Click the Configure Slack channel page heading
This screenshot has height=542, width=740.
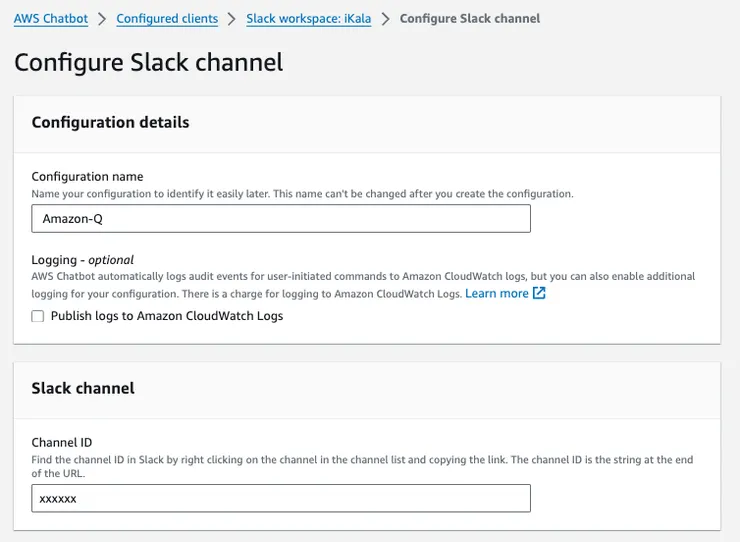point(148,62)
